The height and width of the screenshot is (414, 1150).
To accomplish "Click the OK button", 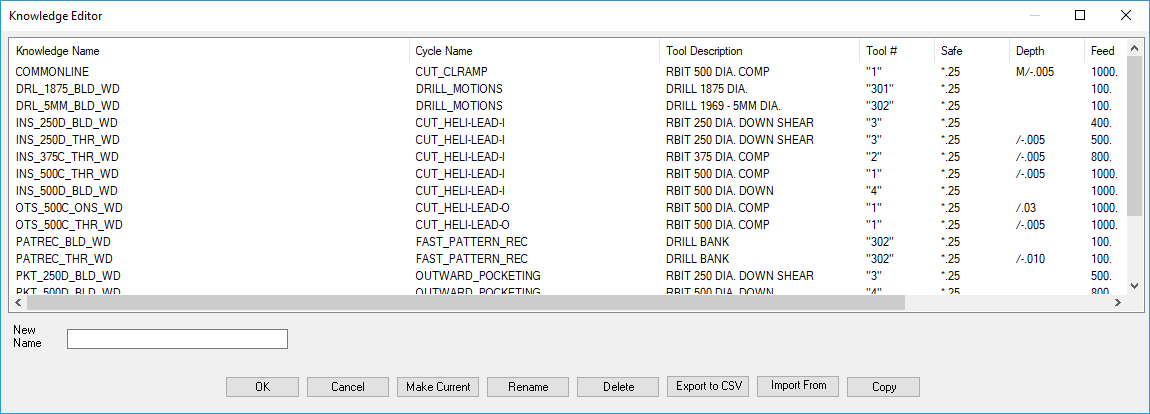I will [x=262, y=387].
